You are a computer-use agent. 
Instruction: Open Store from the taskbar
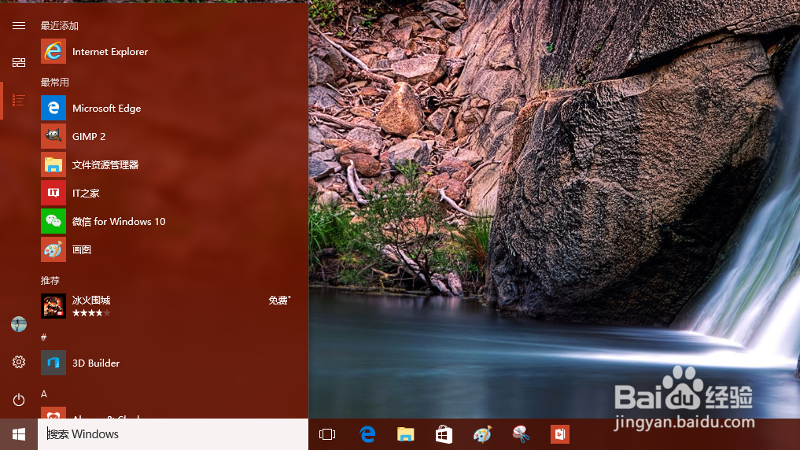point(444,435)
